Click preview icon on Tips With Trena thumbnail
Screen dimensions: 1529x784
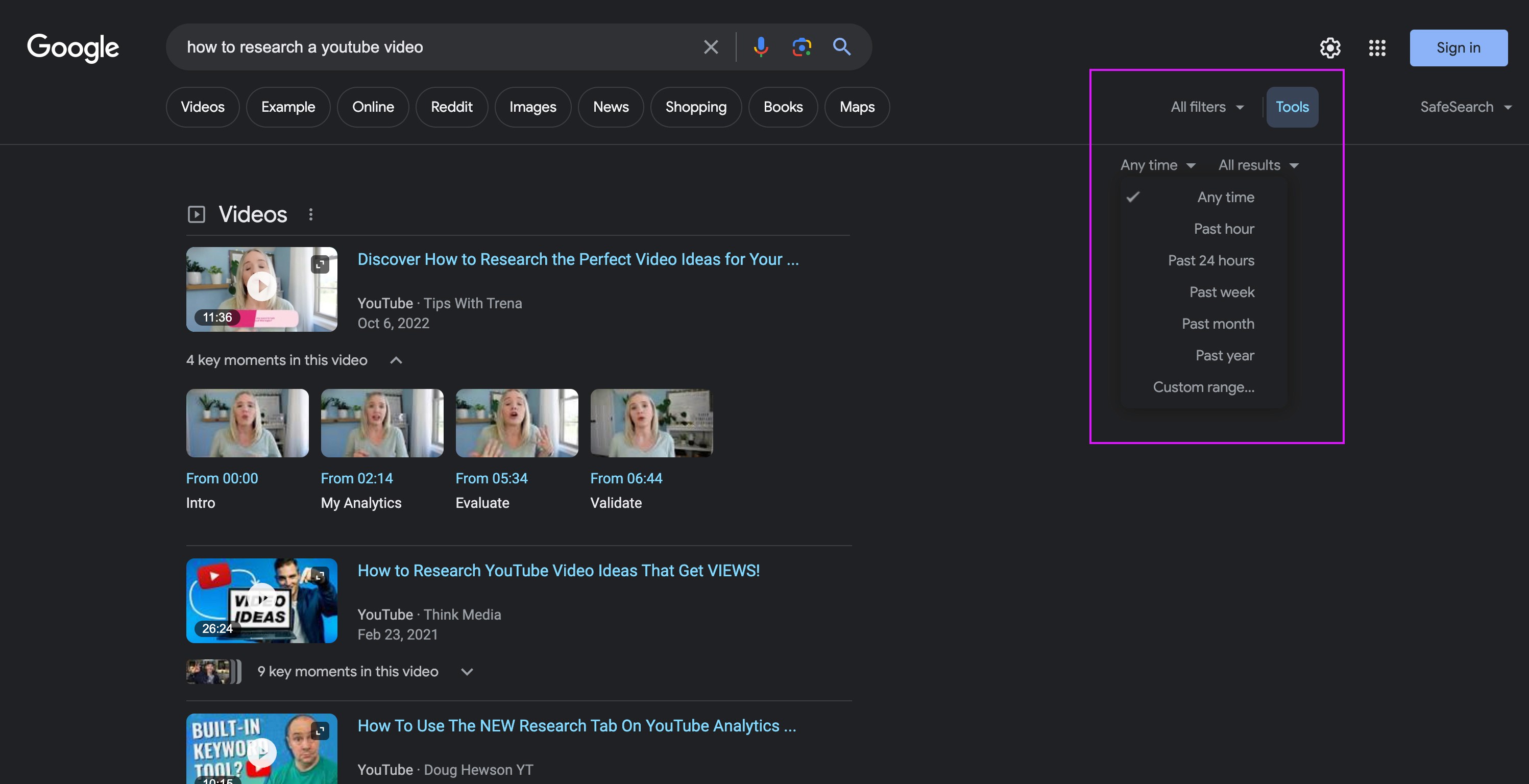tap(320, 264)
